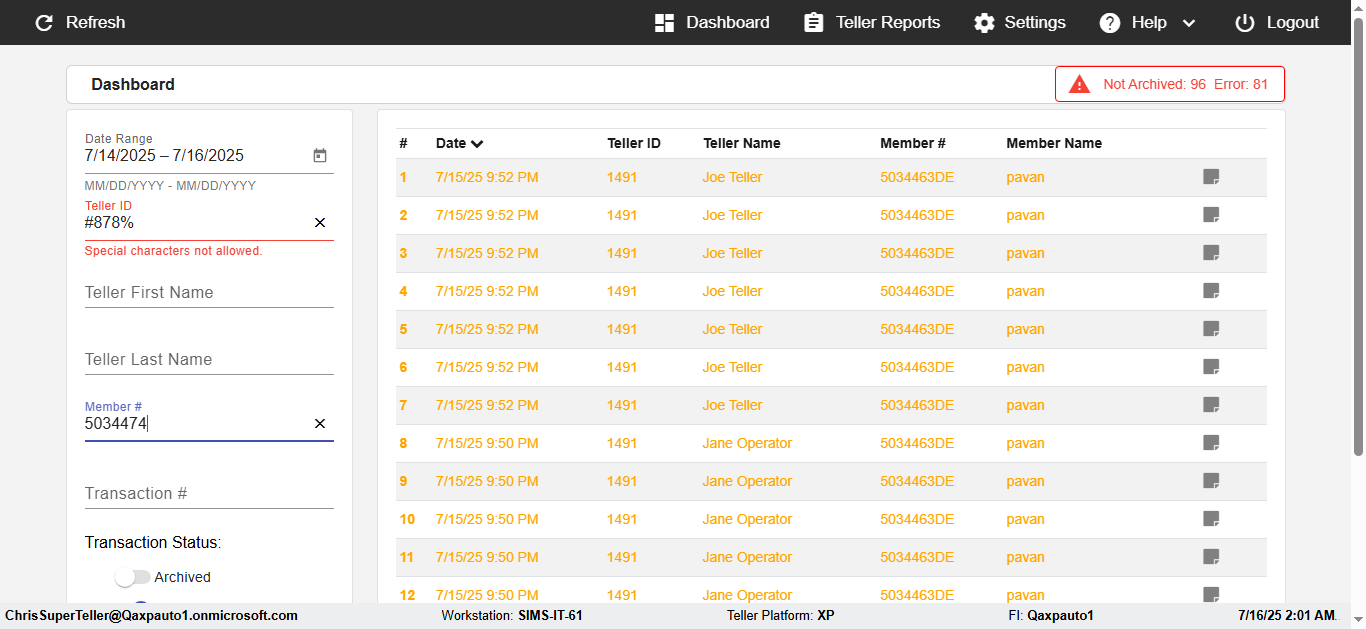Open the Dashboard menu item
1366x629 pixels.
(712, 22)
